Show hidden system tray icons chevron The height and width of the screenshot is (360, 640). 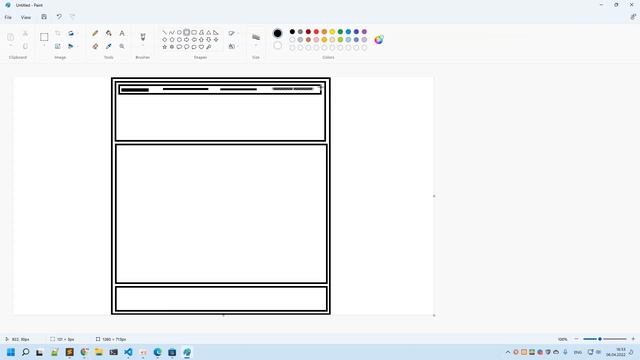pos(508,352)
